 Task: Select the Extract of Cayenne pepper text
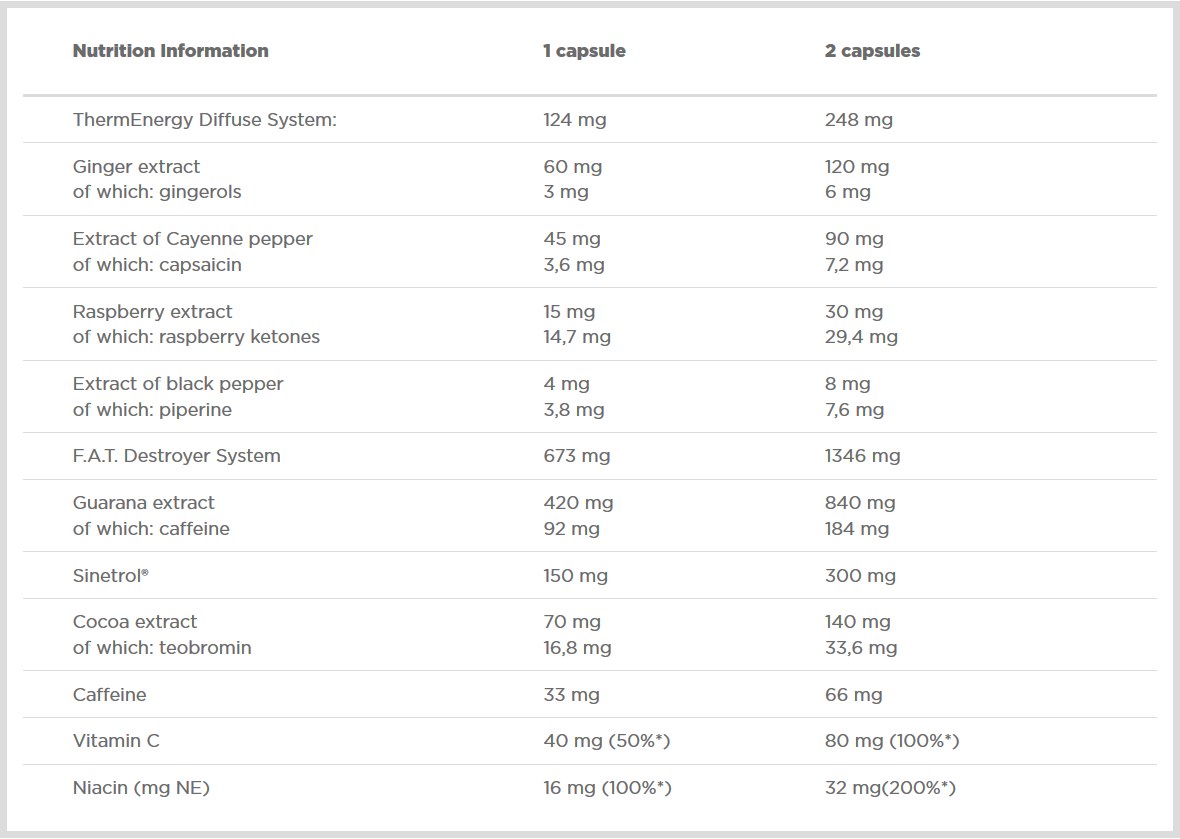click(192, 239)
